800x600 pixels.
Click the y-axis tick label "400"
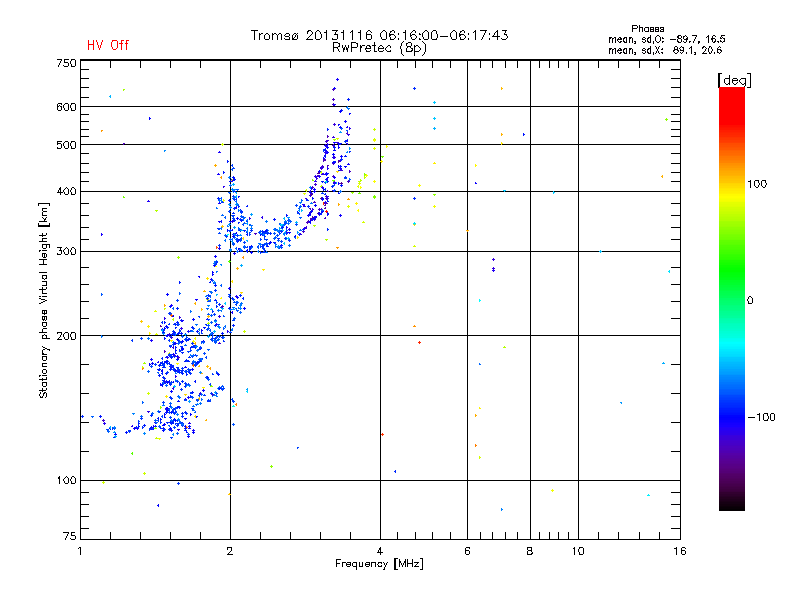point(66,192)
